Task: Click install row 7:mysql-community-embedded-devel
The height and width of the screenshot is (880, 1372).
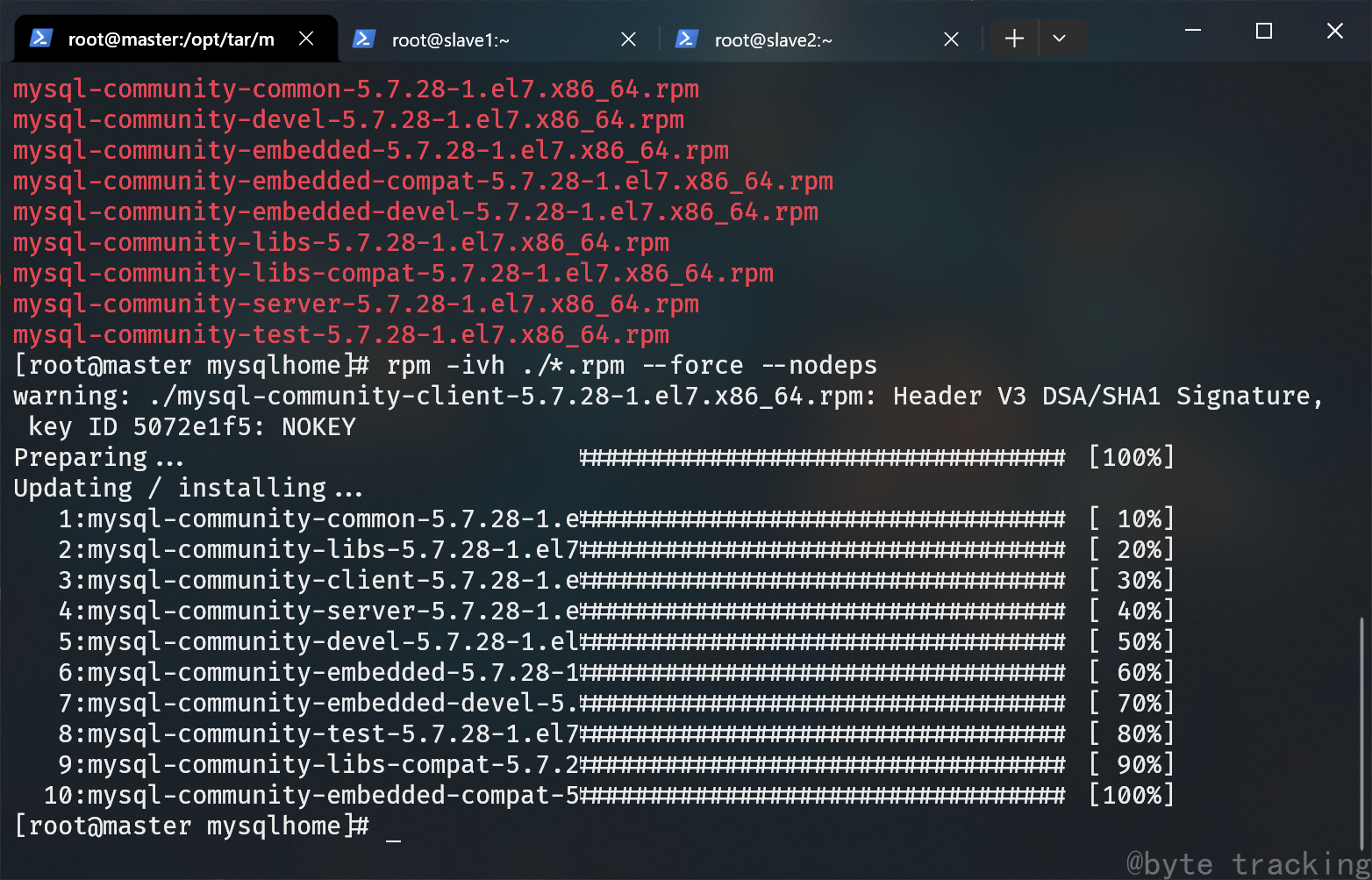Action: point(616,704)
